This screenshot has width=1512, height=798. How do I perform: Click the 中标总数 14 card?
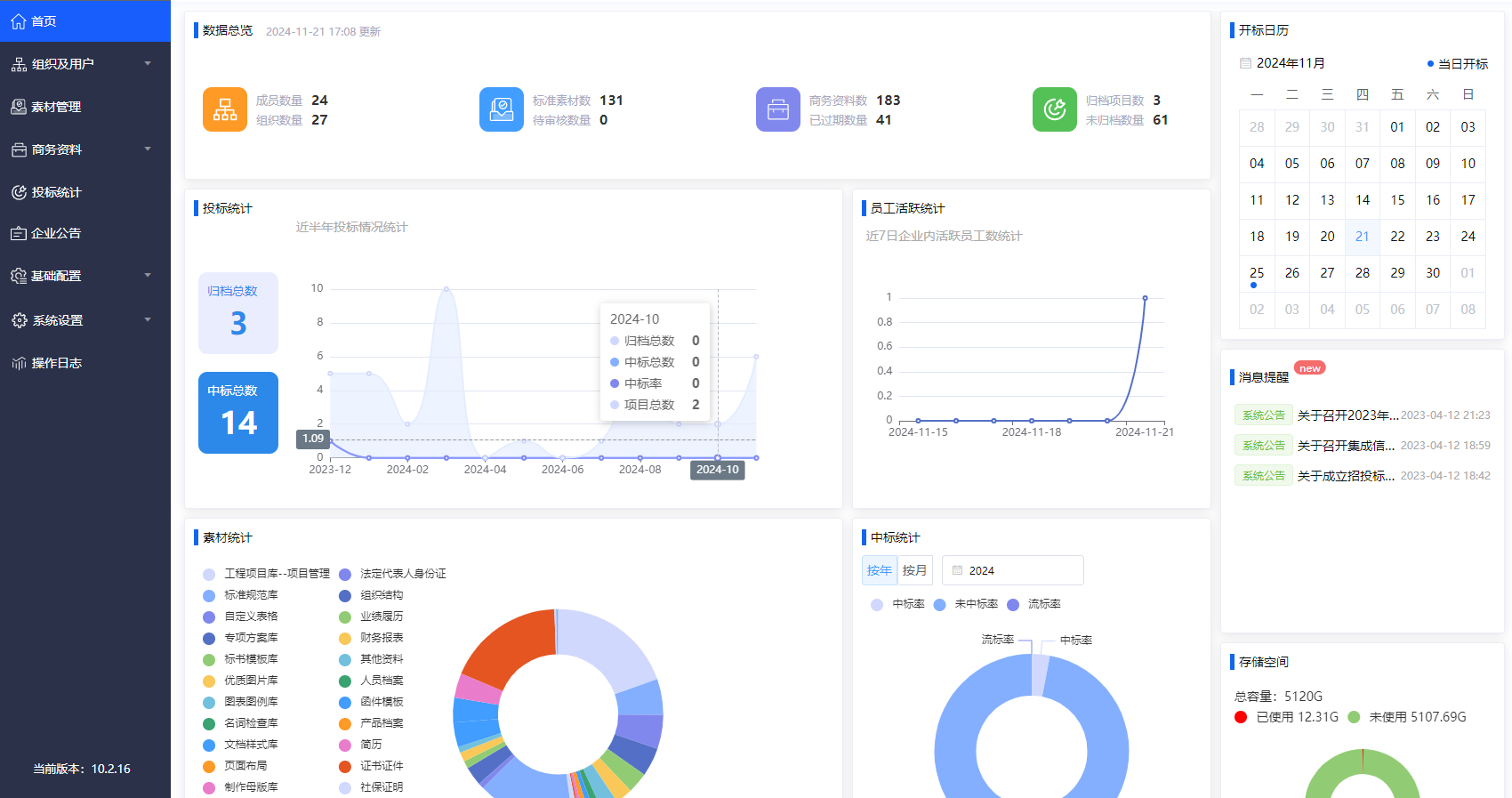point(238,413)
